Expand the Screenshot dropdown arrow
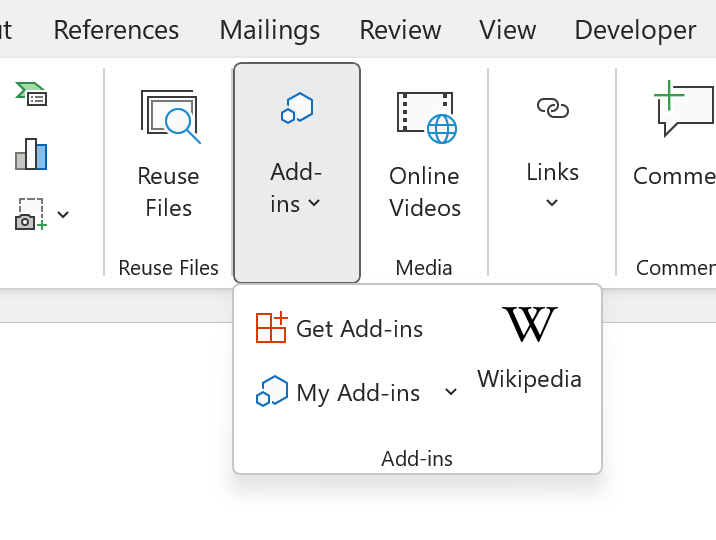The image size is (716, 540). (x=63, y=214)
